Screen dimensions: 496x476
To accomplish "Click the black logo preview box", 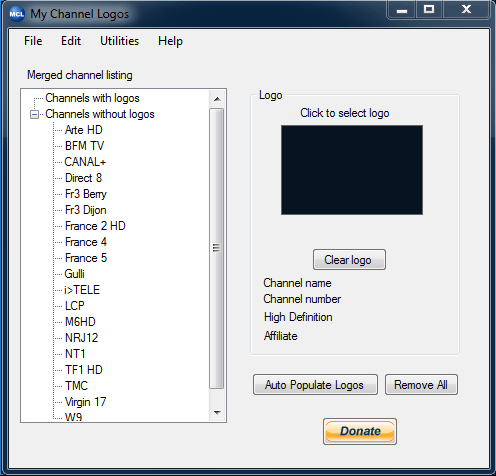I will pos(352,170).
